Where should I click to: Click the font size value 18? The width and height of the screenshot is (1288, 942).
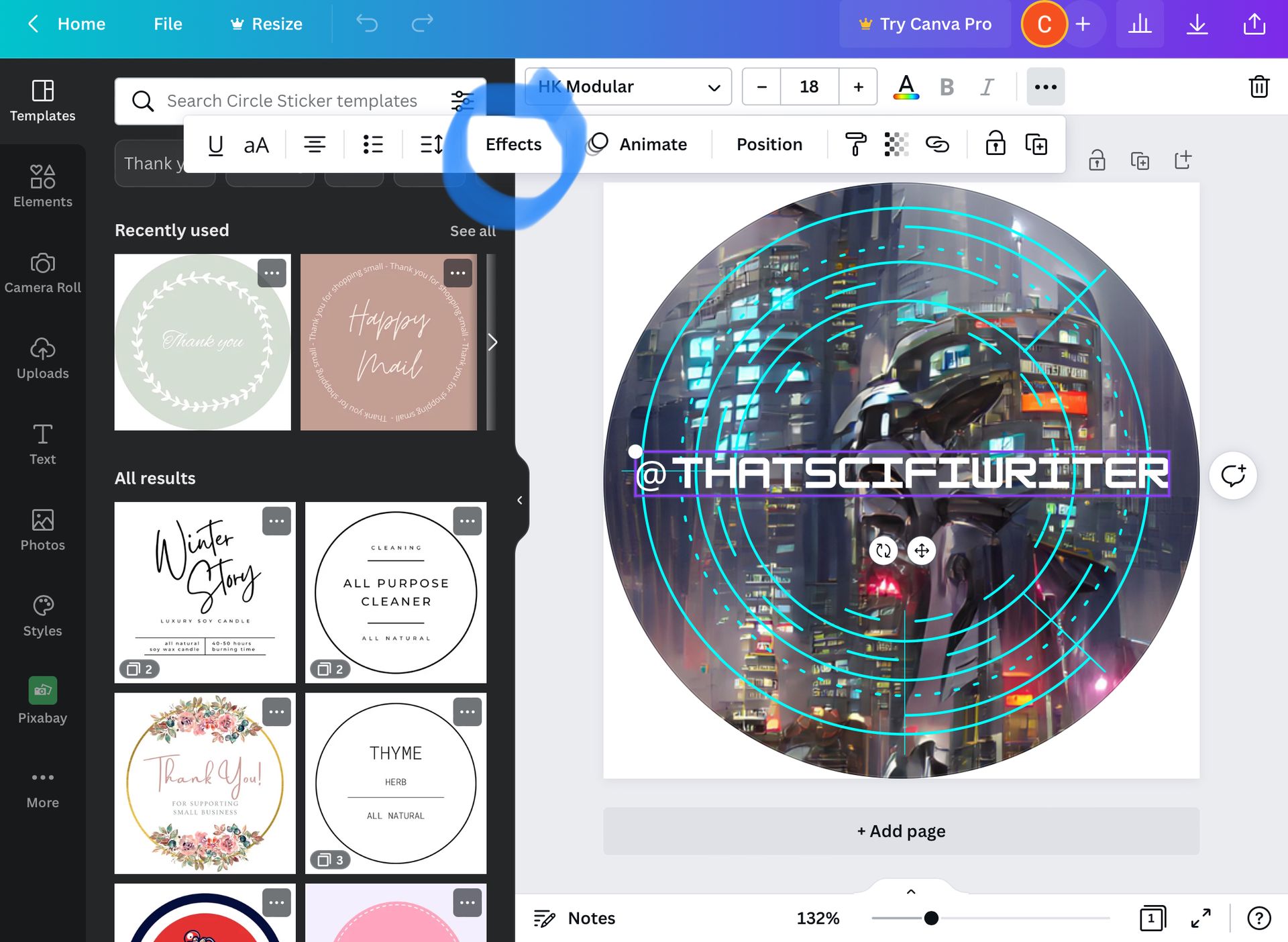point(809,87)
